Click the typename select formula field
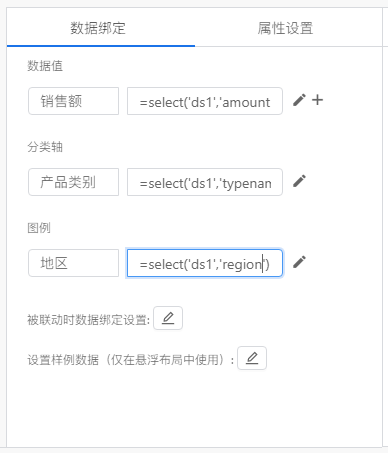Image resolution: width=388 pixels, height=453 pixels. coord(205,182)
